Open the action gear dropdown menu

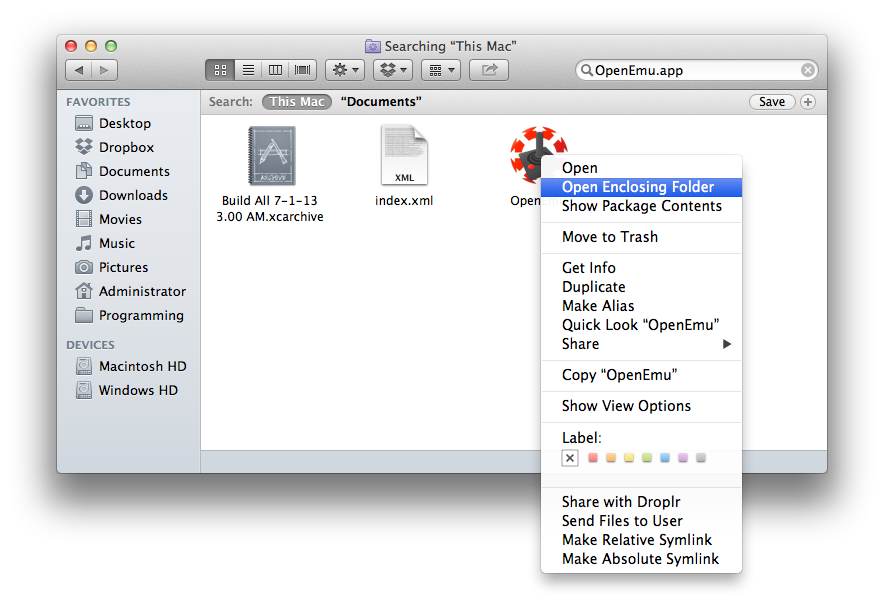coord(344,70)
